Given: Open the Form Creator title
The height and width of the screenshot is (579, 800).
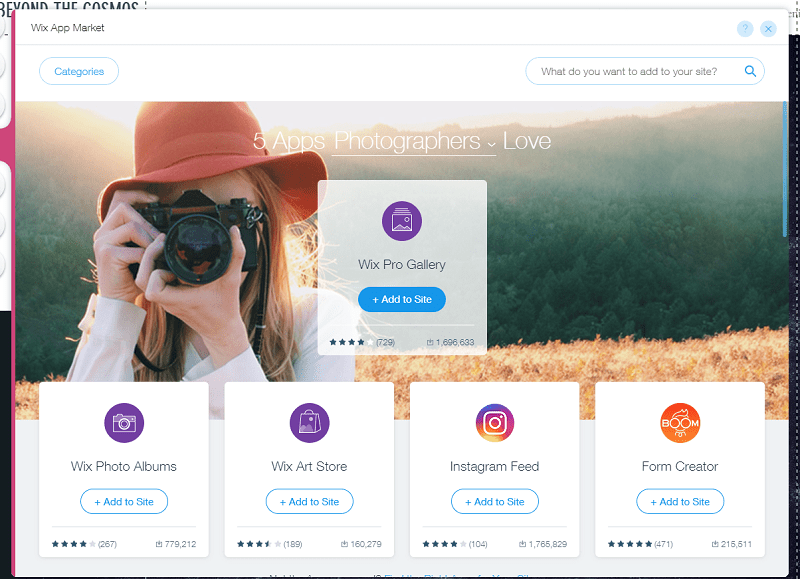Looking at the screenshot, I should pos(680,467).
